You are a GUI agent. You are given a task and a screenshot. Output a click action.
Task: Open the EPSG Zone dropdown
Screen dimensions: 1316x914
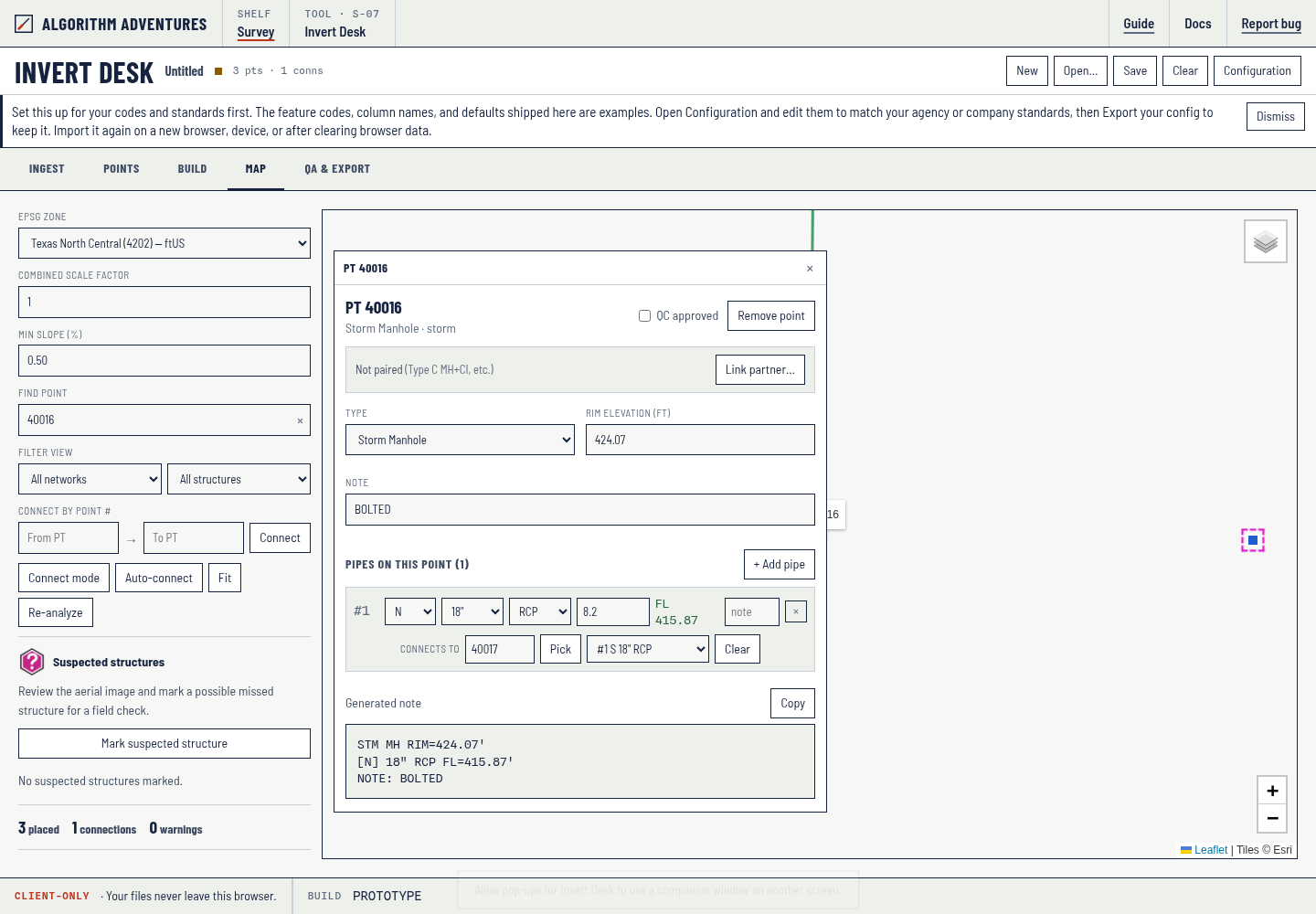click(x=164, y=243)
